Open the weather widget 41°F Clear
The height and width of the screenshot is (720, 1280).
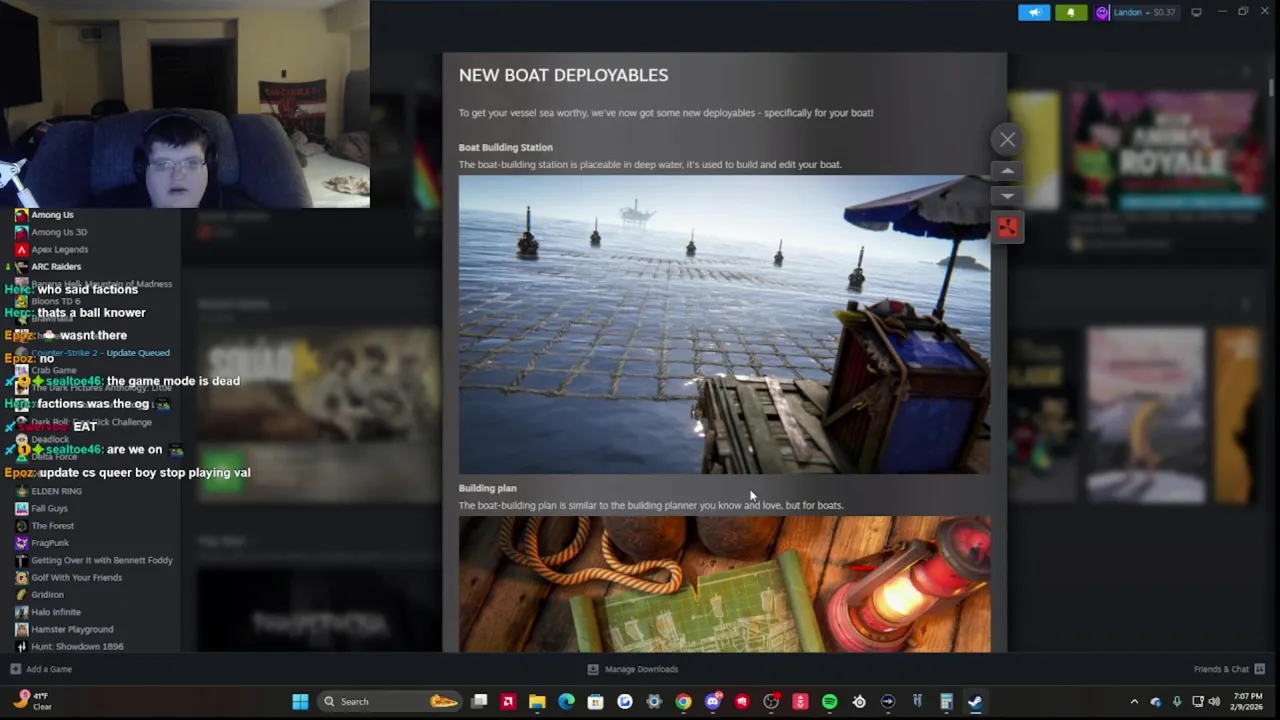tap(34, 701)
